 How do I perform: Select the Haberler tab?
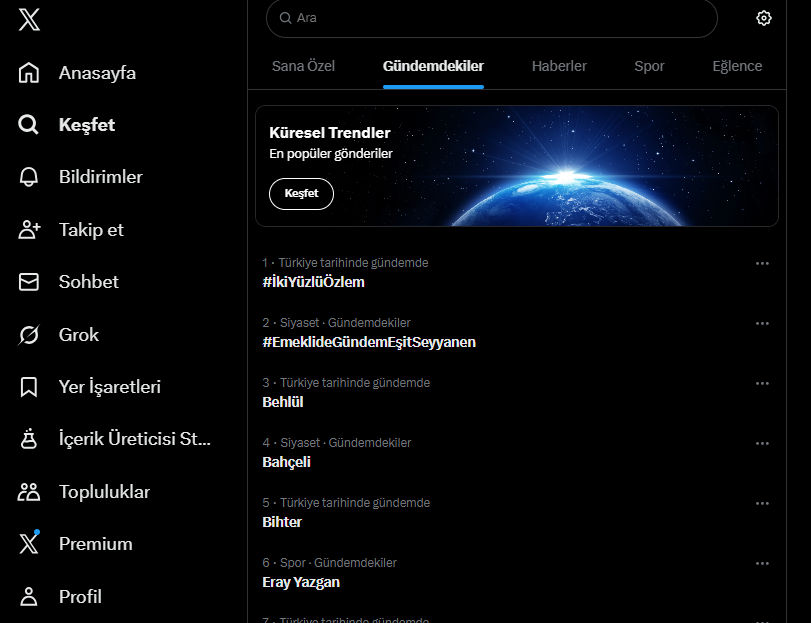click(x=559, y=66)
